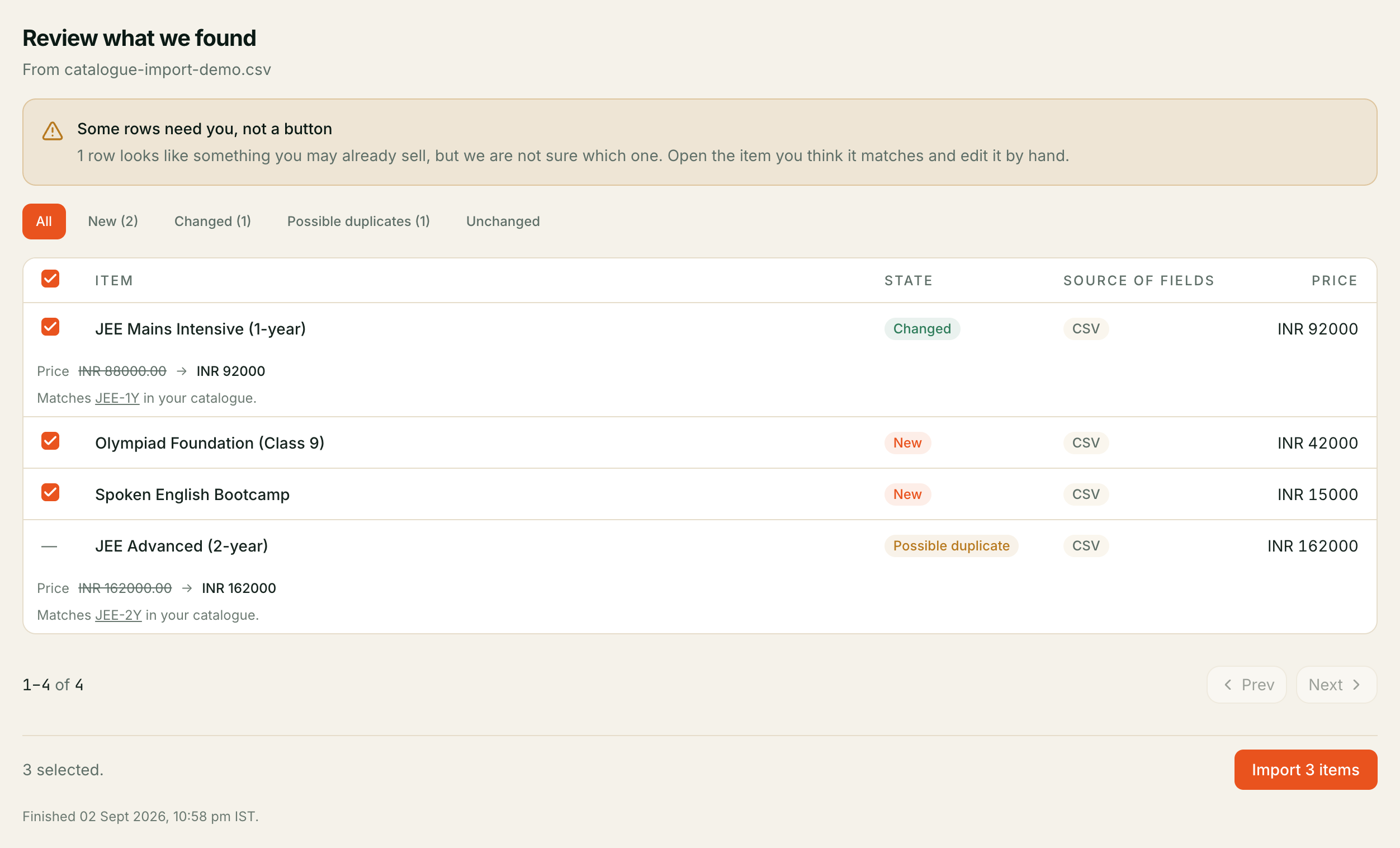Open the Possible duplicates (1) tab
Image resolution: width=1400 pixels, height=848 pixels.
pyautogui.click(x=358, y=221)
